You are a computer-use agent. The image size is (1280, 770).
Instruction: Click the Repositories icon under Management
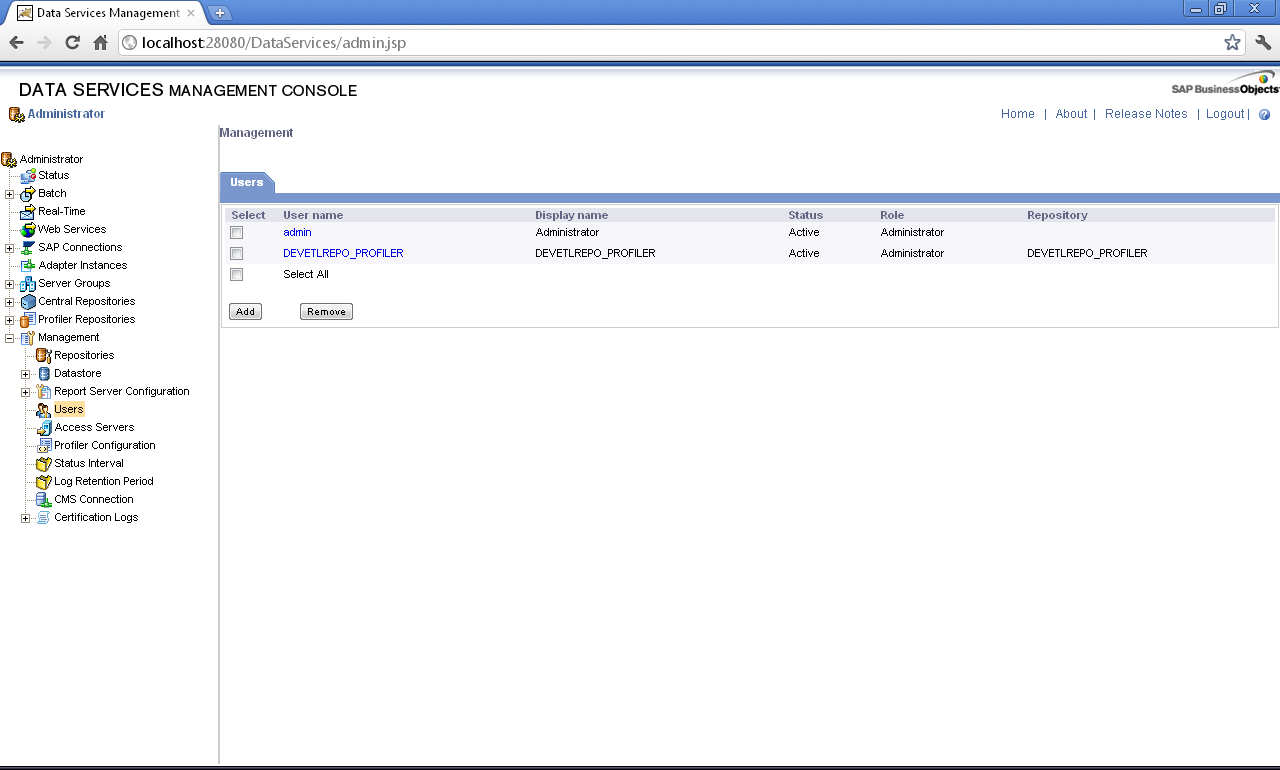[44, 356]
